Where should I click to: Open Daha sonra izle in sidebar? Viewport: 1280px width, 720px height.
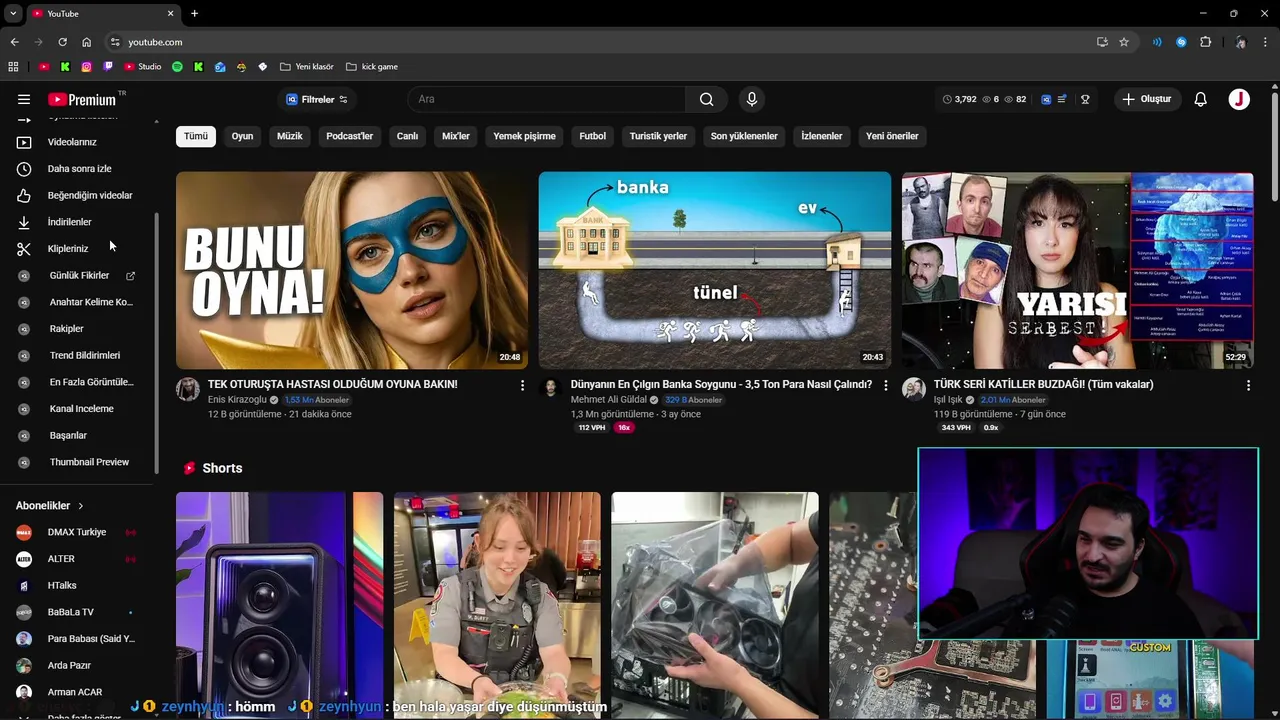tap(79, 169)
